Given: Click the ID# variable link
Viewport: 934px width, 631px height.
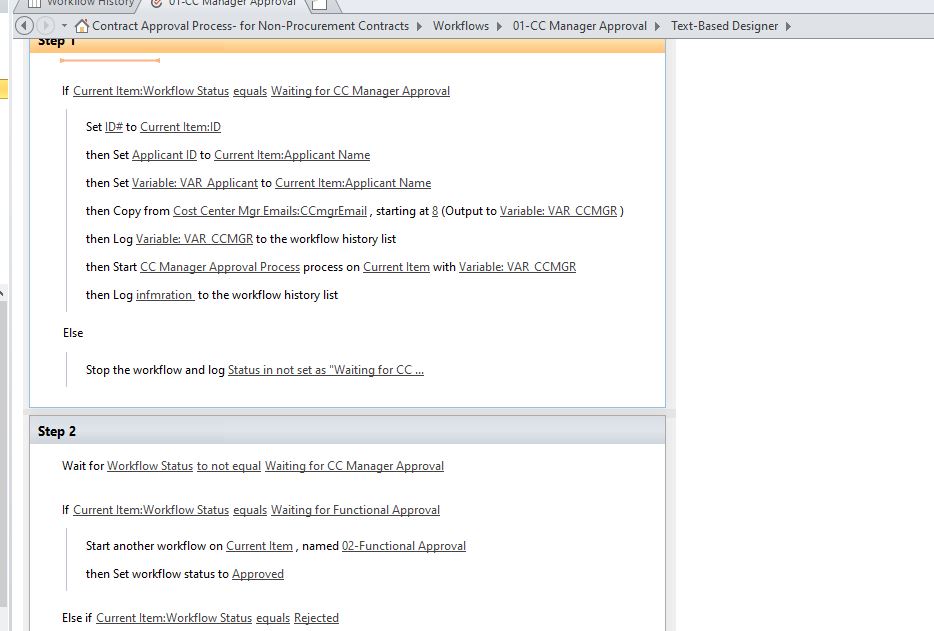Looking at the screenshot, I should pyautogui.click(x=114, y=127).
